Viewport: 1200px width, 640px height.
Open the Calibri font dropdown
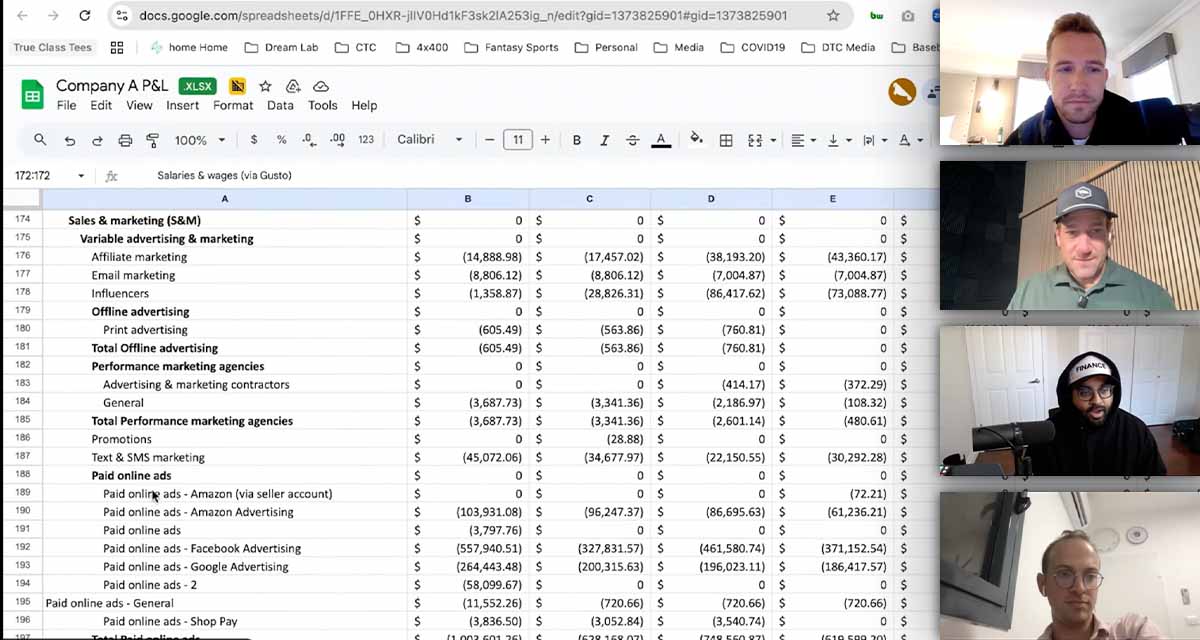pyautogui.click(x=430, y=140)
